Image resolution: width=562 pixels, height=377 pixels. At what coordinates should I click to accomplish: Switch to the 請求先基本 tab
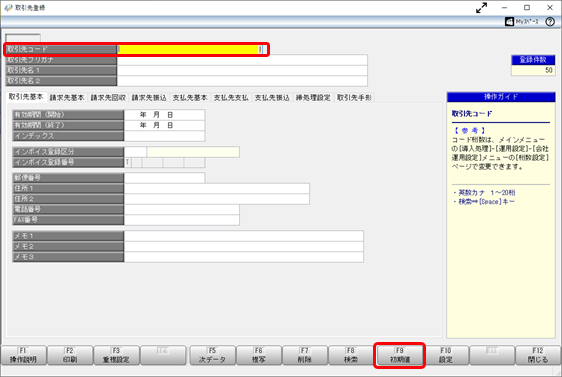click(x=67, y=97)
